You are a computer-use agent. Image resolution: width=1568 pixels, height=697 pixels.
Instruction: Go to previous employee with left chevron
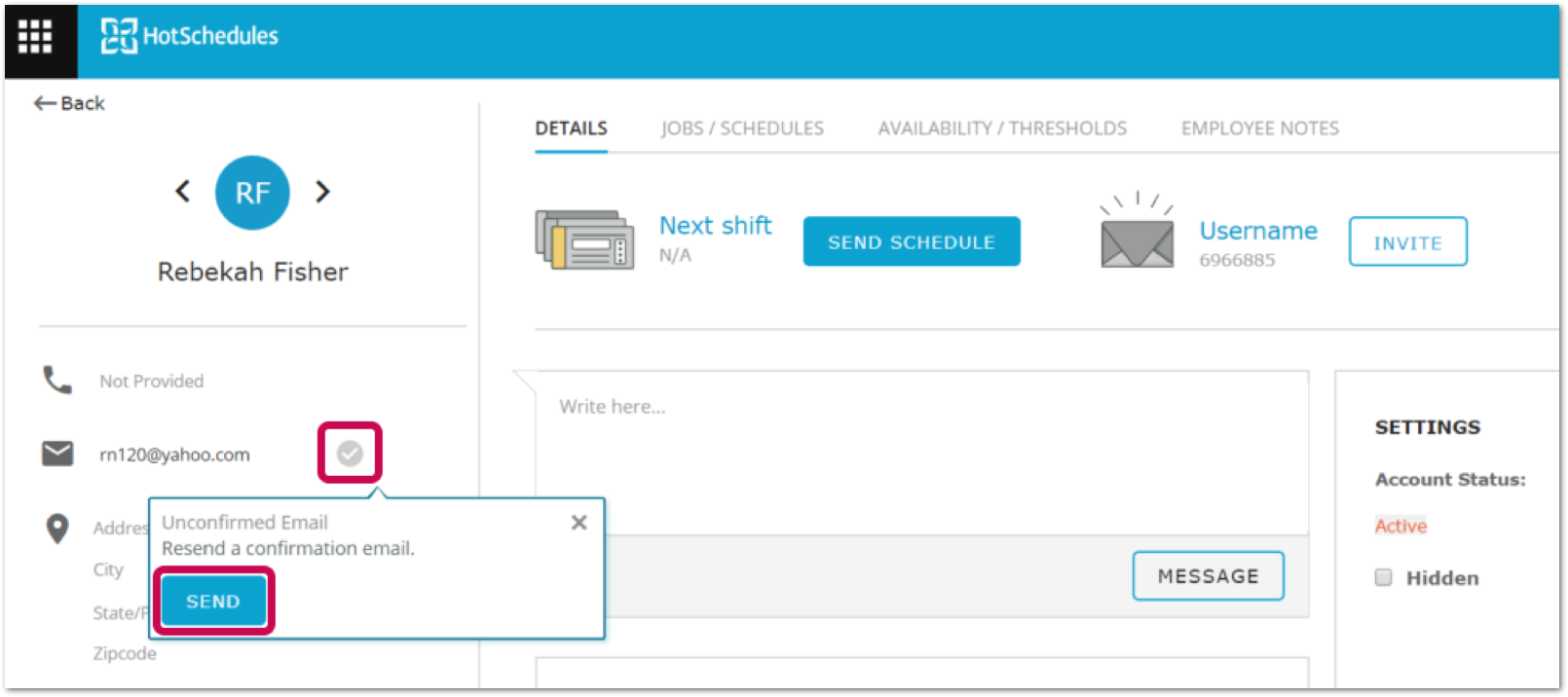182,192
